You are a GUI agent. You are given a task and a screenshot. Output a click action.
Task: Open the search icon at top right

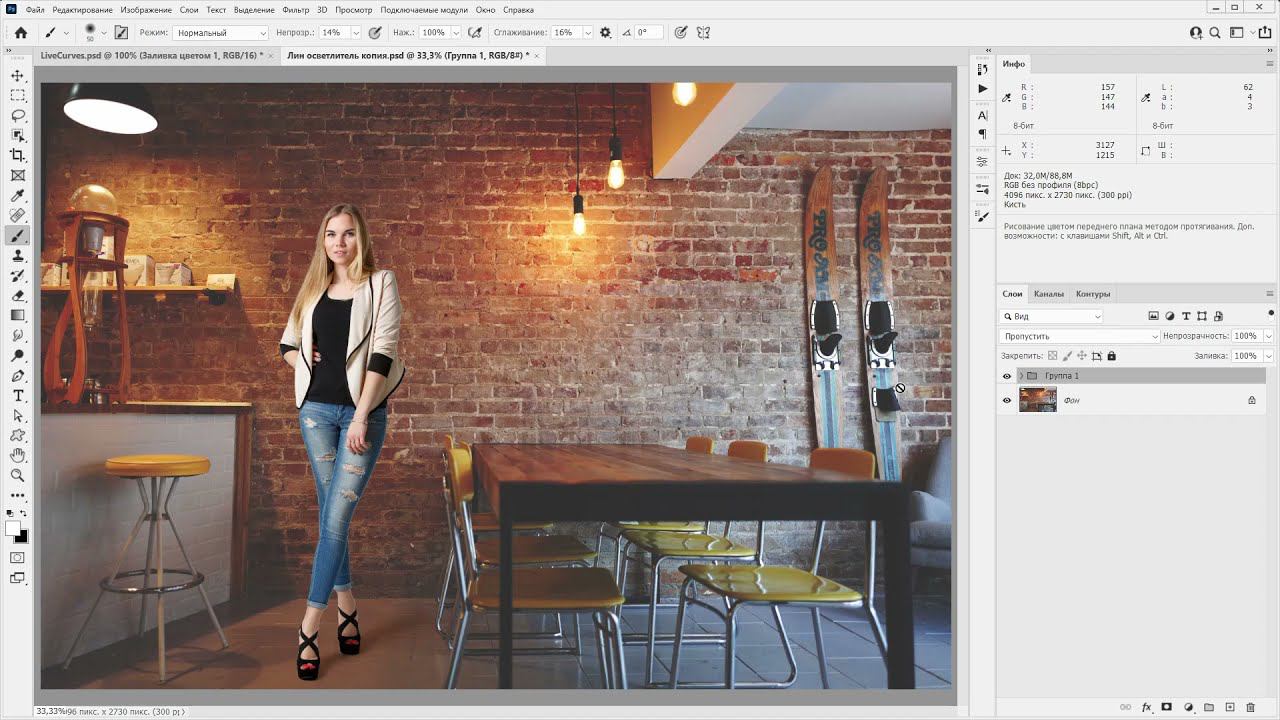coord(1216,33)
